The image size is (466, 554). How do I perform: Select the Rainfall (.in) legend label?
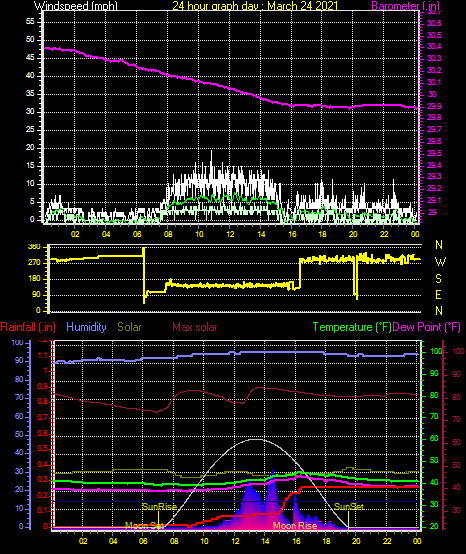pos(28,327)
